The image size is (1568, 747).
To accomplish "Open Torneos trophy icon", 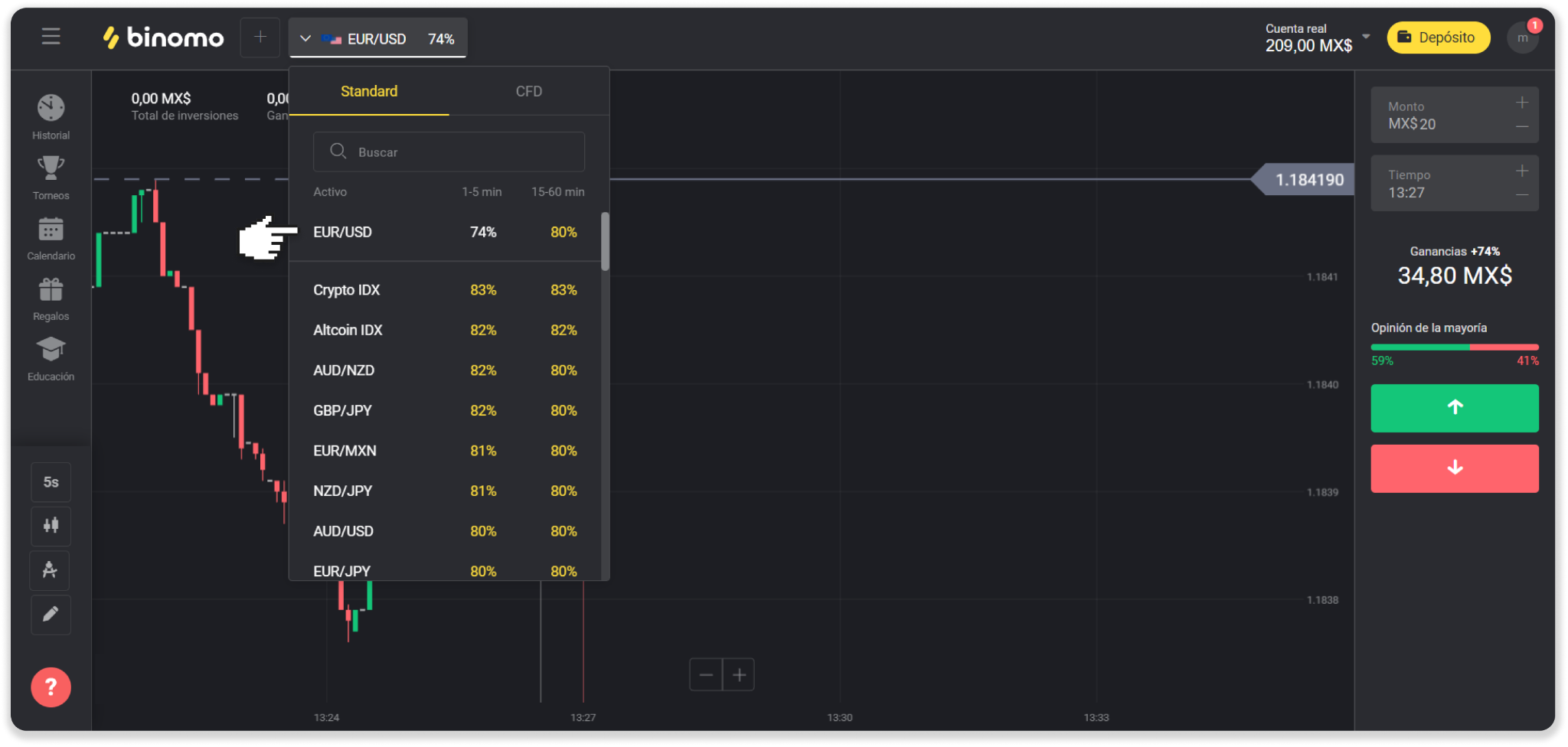I will pos(51,169).
